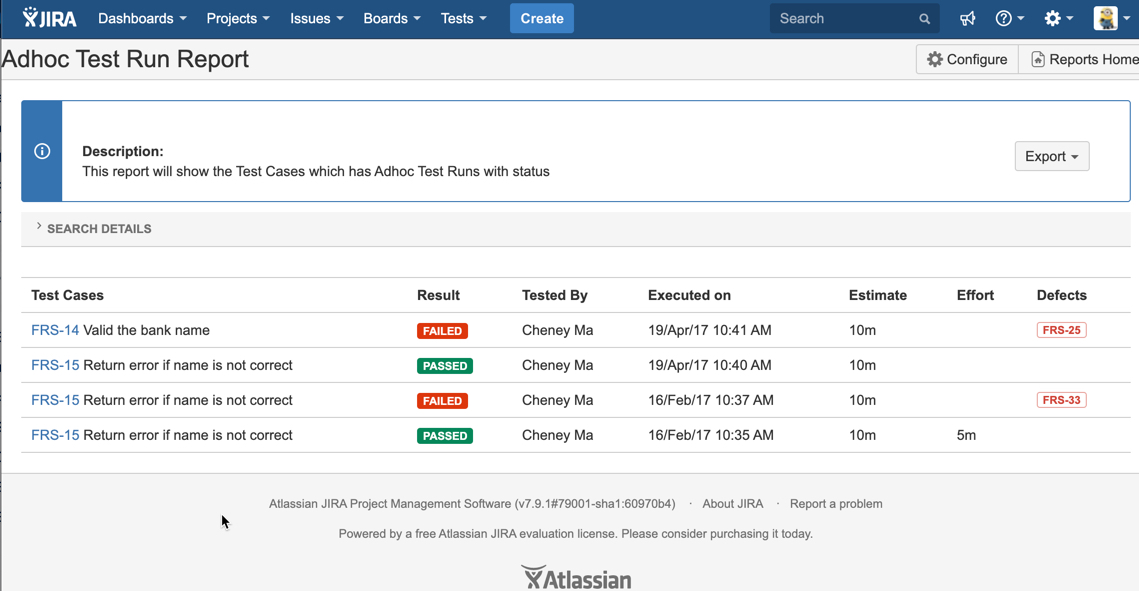The width and height of the screenshot is (1139, 591).
Task: Open defect FRS-25
Action: point(1061,330)
